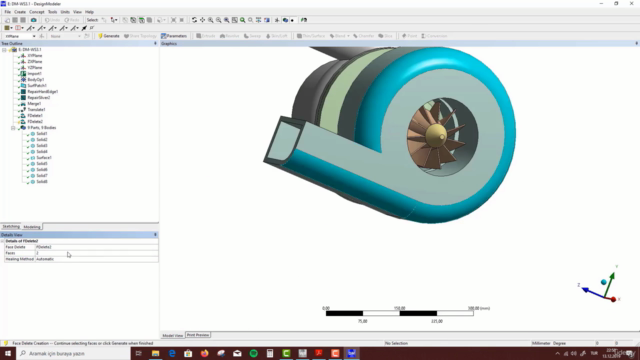The image size is (640, 360).
Task: Select the Box Zoom tool icon
Action: [219, 20]
